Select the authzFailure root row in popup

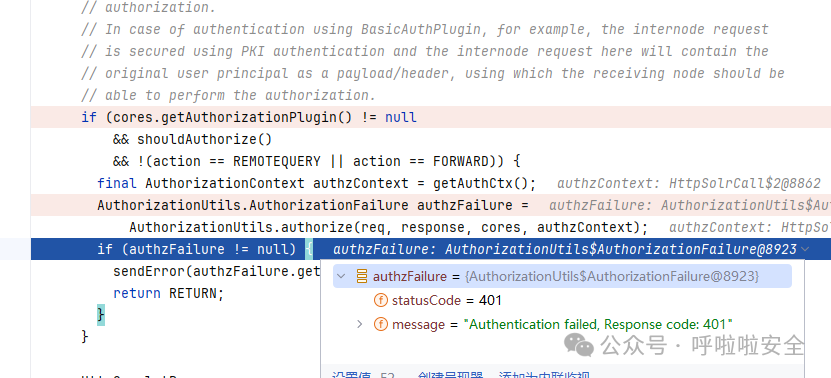(x=562, y=276)
